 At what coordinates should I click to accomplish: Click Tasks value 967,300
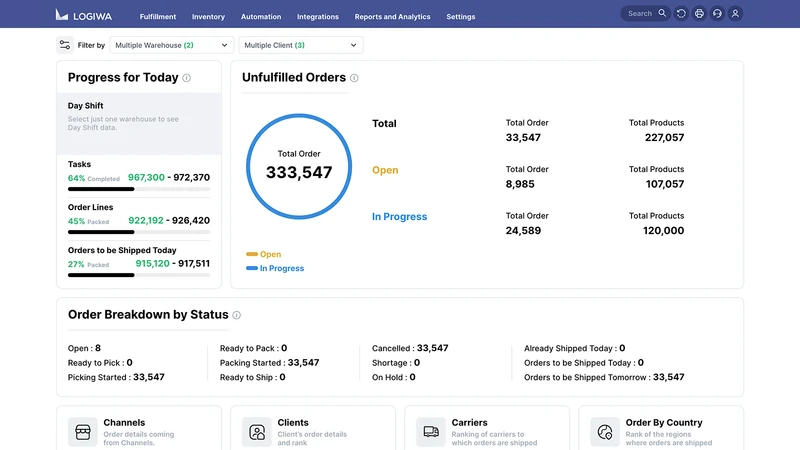(x=146, y=178)
